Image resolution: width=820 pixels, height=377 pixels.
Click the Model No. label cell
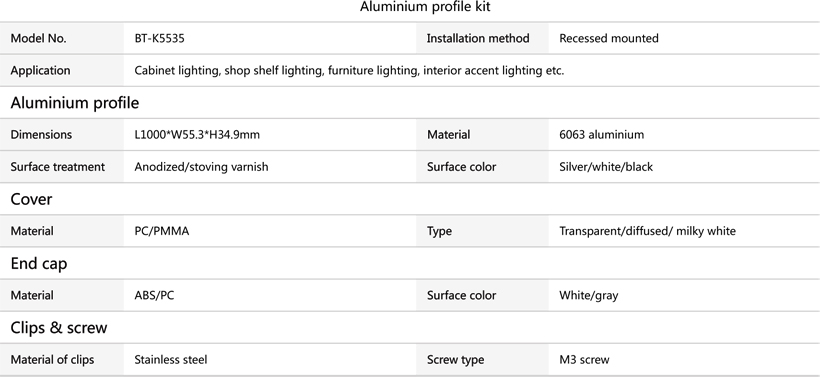(62, 38)
